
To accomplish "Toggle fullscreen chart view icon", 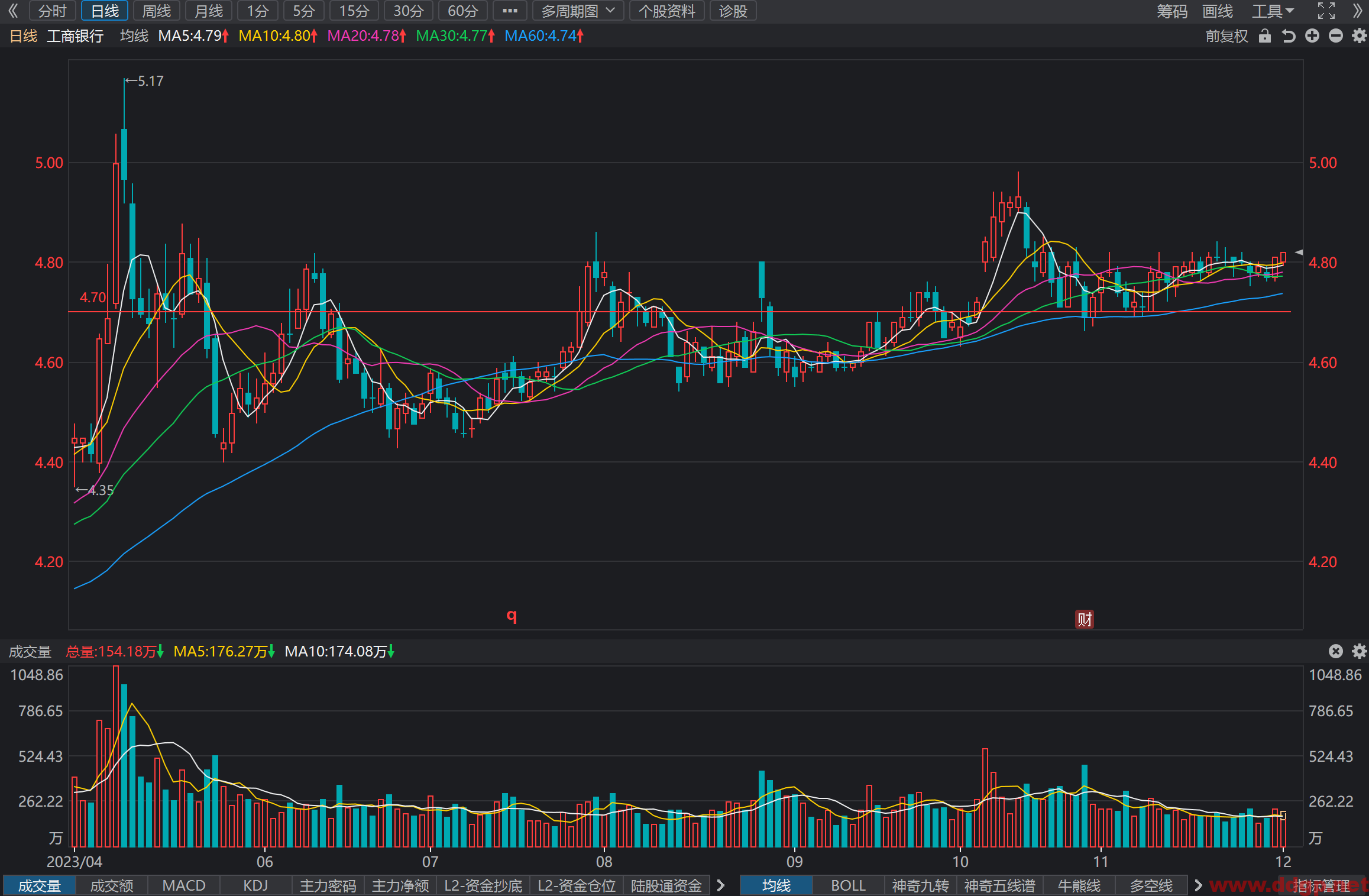I will pyautogui.click(x=1326, y=11).
